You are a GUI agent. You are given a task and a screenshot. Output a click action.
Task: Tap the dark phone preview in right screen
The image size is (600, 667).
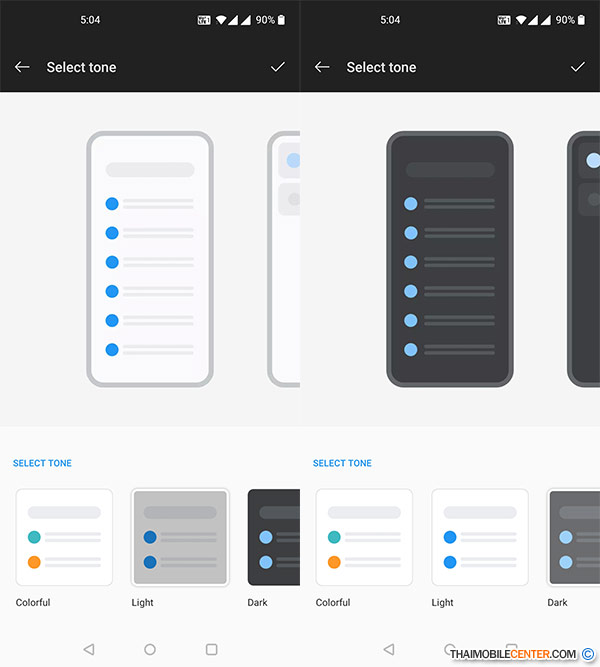tap(450, 259)
